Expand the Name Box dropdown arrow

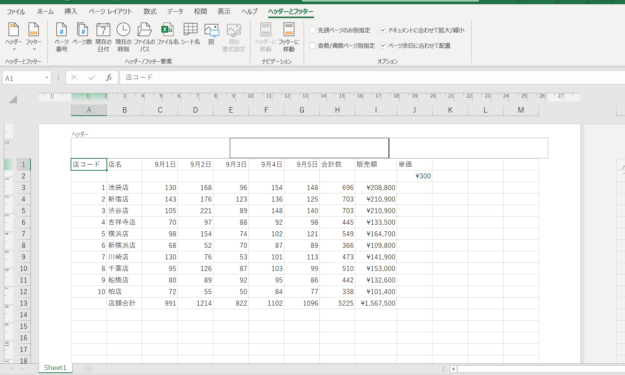point(47,78)
